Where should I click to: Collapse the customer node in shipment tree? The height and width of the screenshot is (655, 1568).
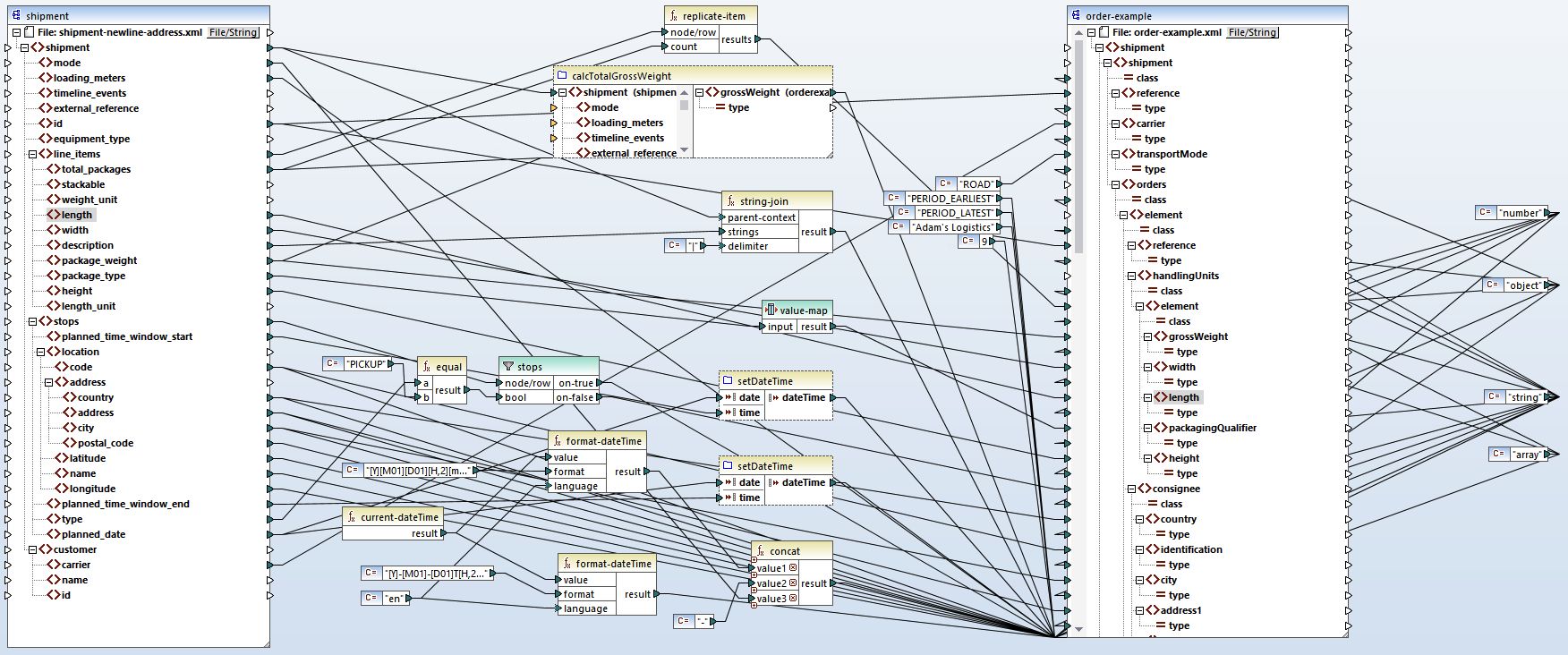click(32, 549)
